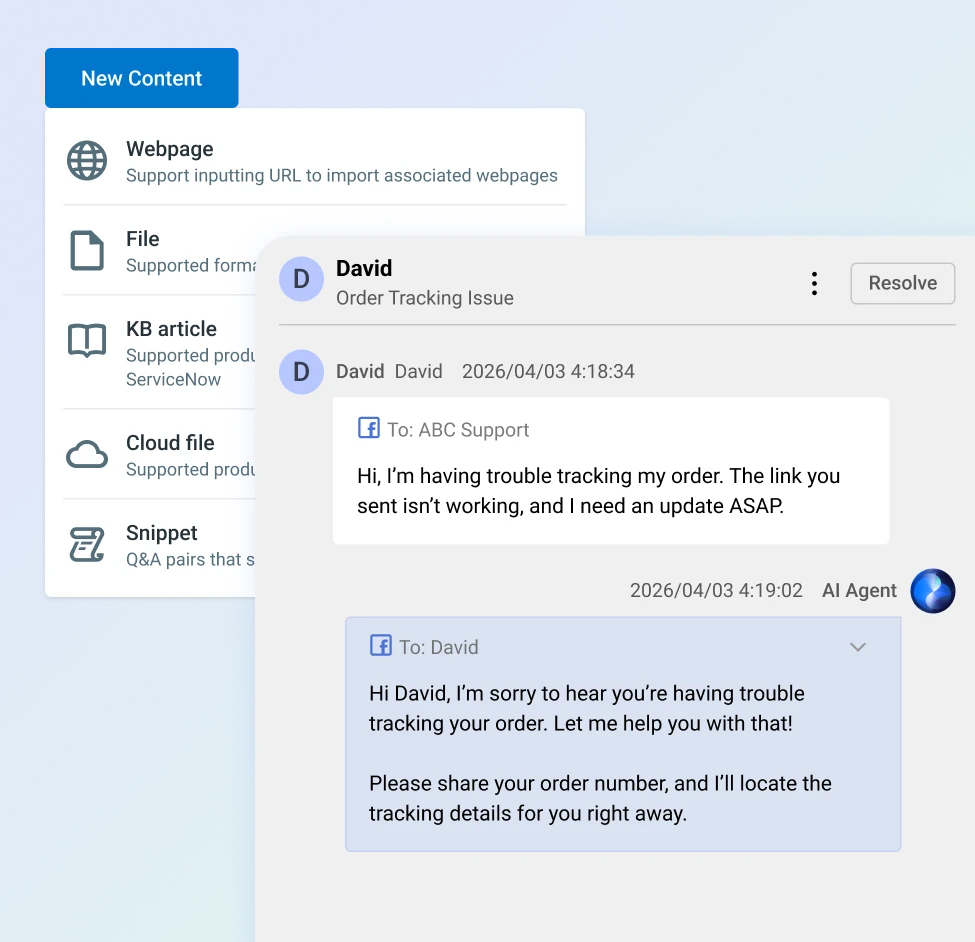This screenshot has height=942, width=975.
Task: Click the Facebook icon on the AI Agent reply
Action: [380, 646]
